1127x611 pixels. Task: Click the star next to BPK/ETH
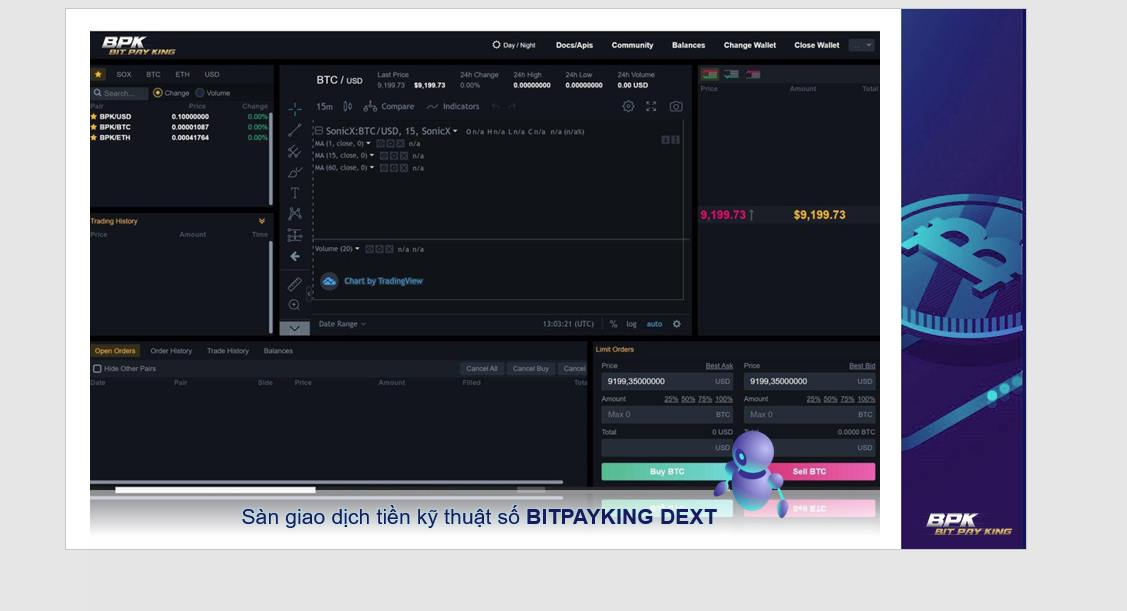[93, 137]
